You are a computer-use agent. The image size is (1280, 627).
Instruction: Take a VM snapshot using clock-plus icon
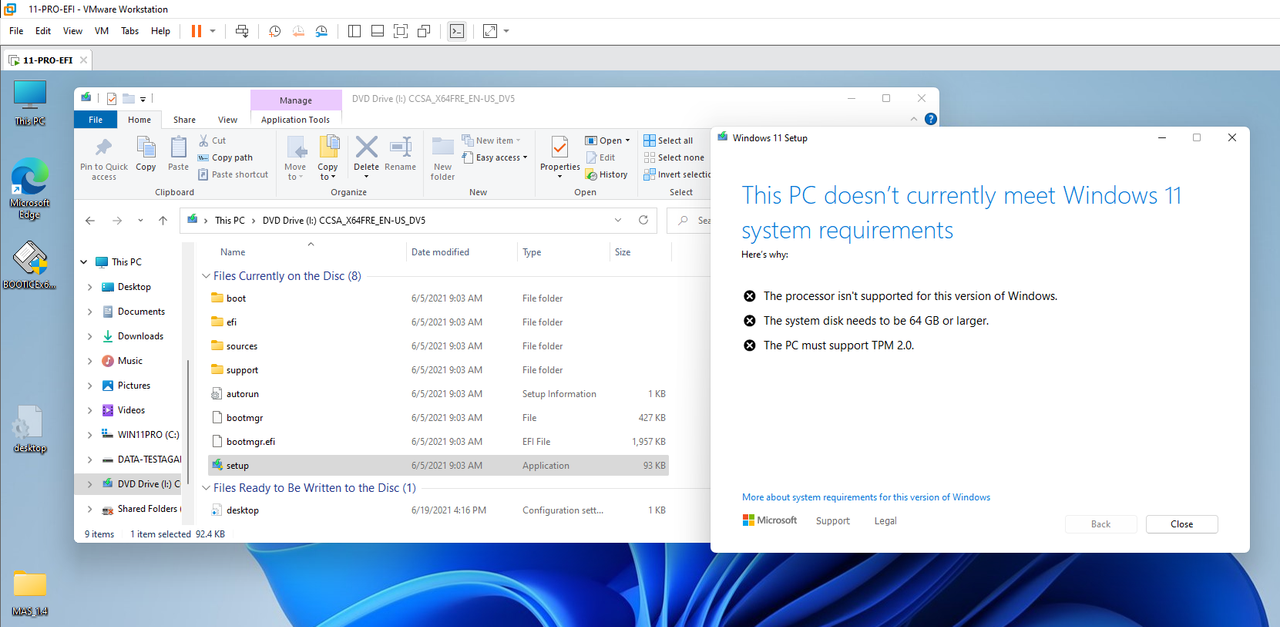pyautogui.click(x=275, y=31)
